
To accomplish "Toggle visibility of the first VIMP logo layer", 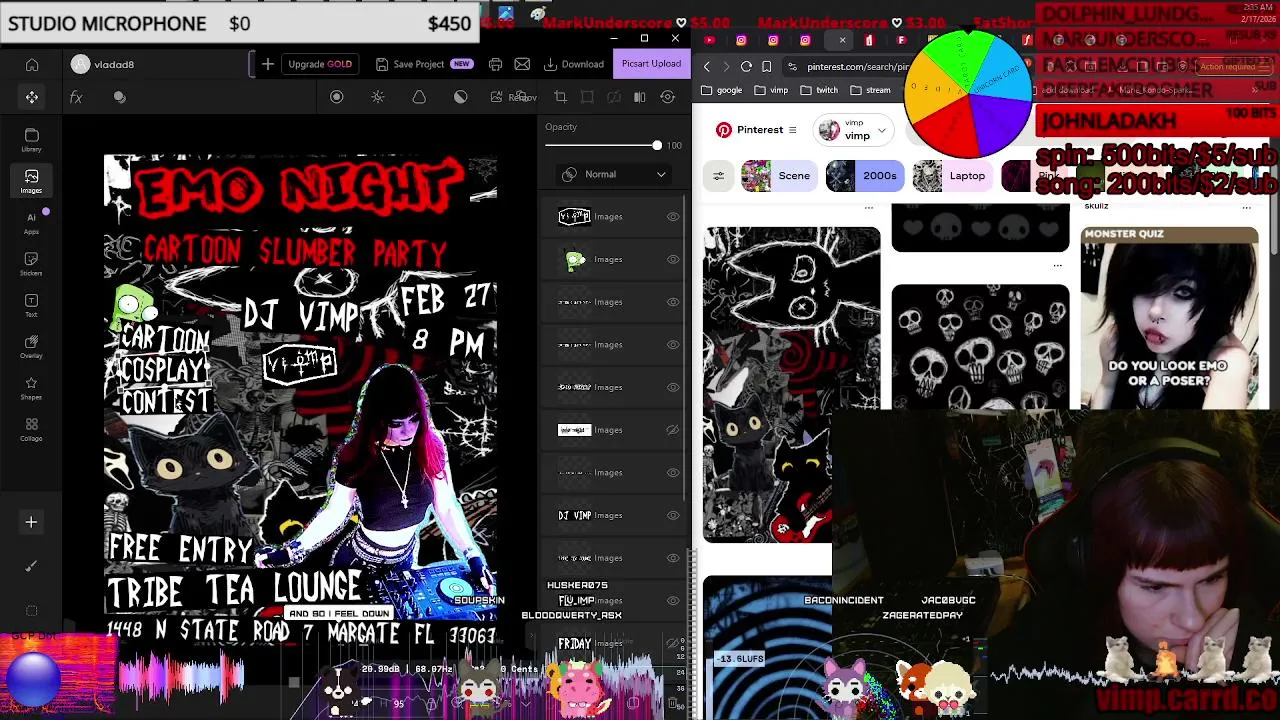I will point(673,216).
